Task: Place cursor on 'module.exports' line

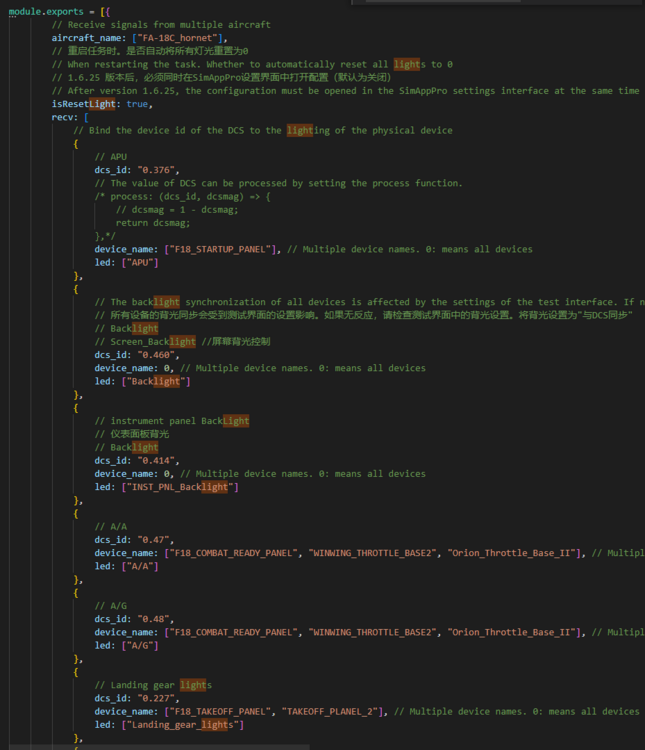Action: click(x=59, y=11)
